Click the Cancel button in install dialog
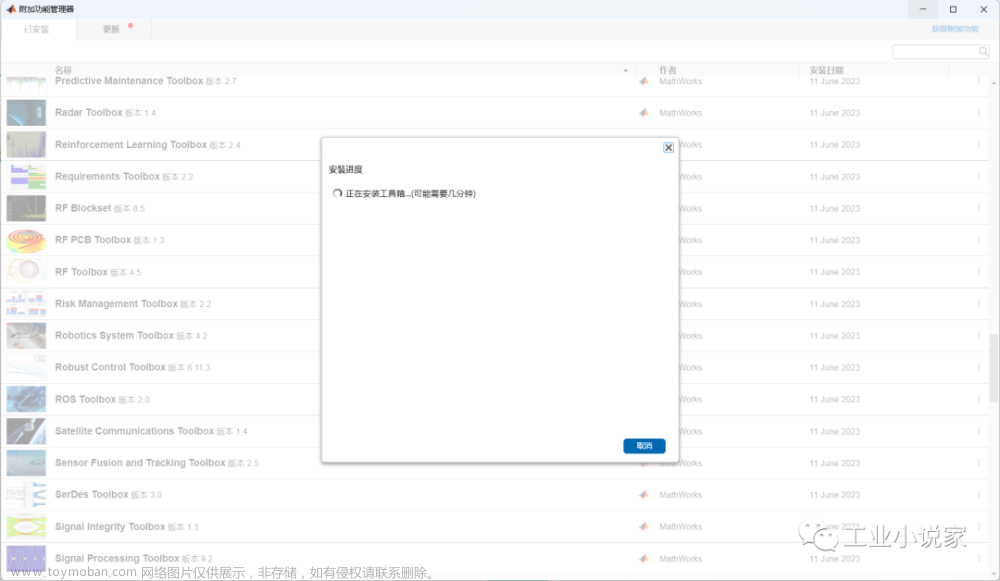 [x=644, y=446]
